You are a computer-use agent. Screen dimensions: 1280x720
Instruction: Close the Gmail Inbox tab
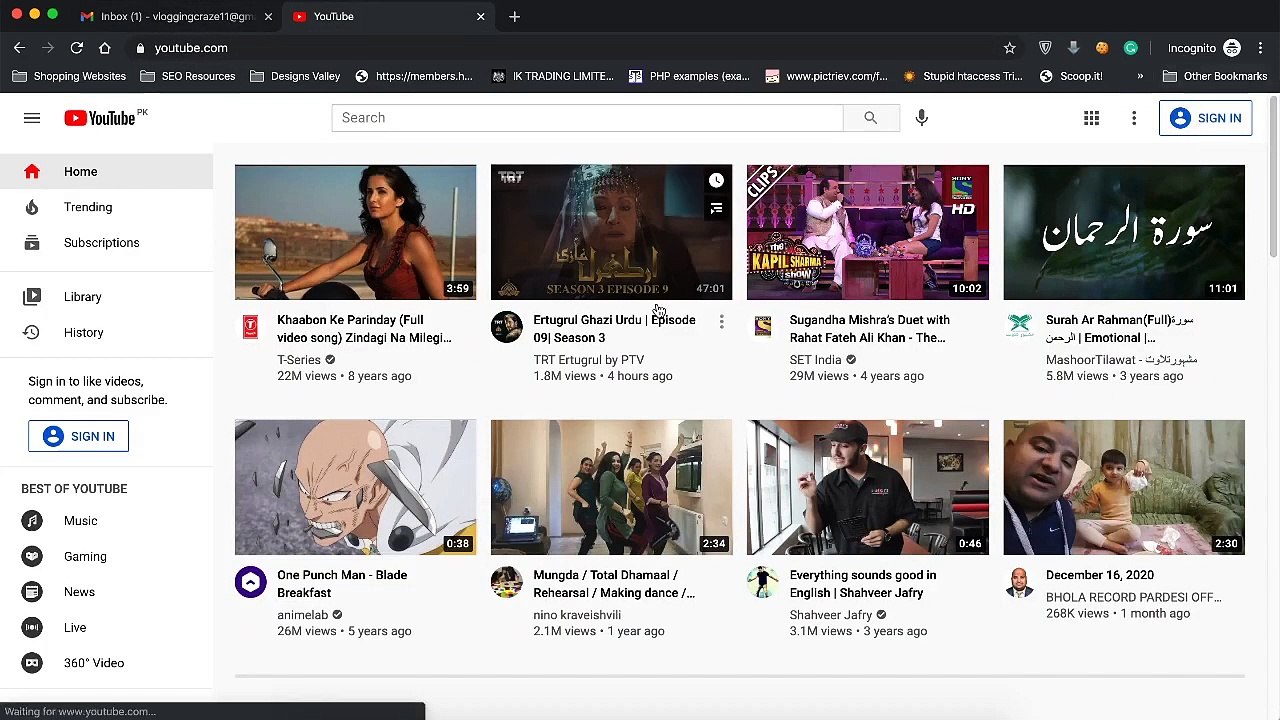[x=268, y=16]
